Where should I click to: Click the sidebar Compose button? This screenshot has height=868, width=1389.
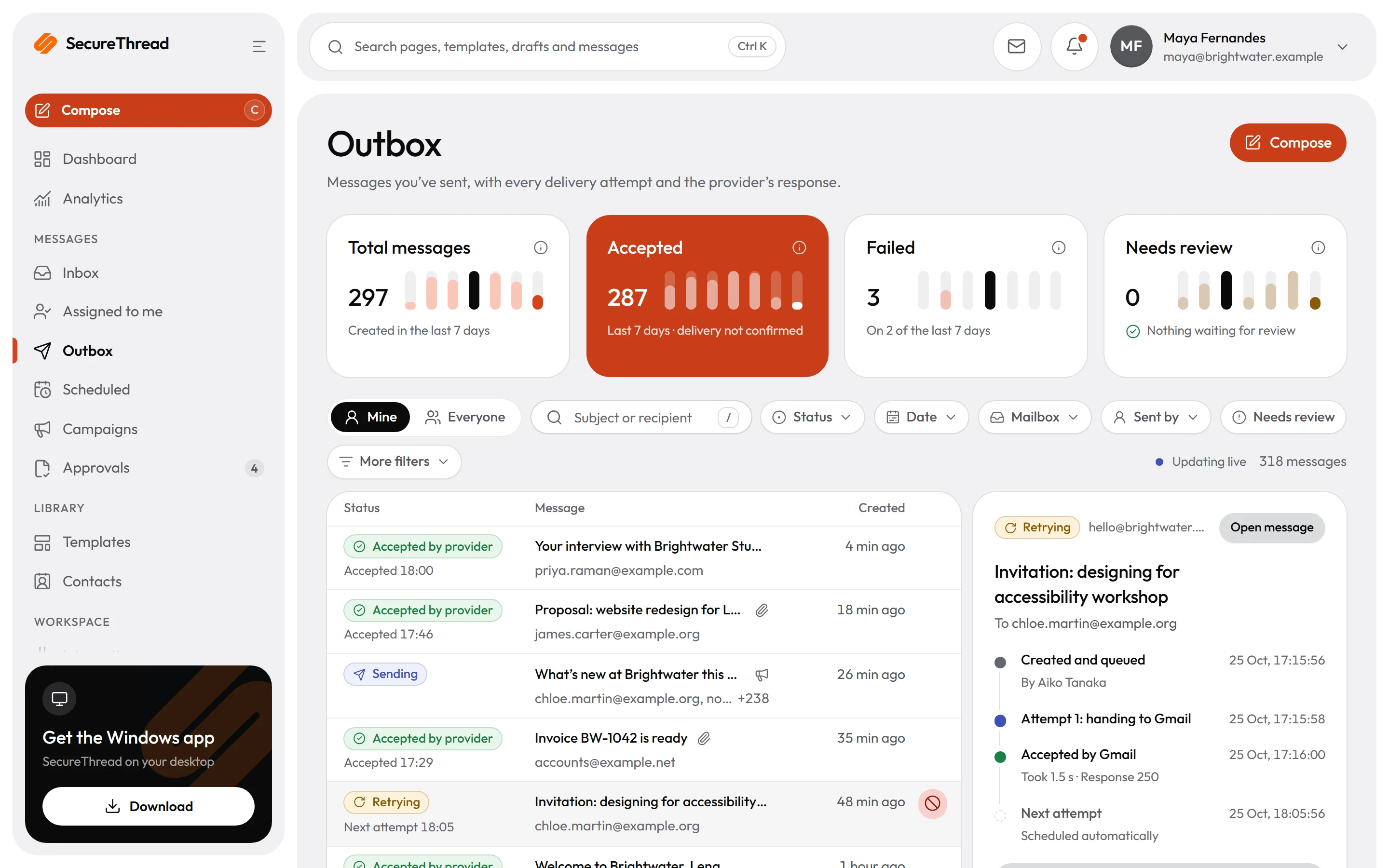point(148,110)
